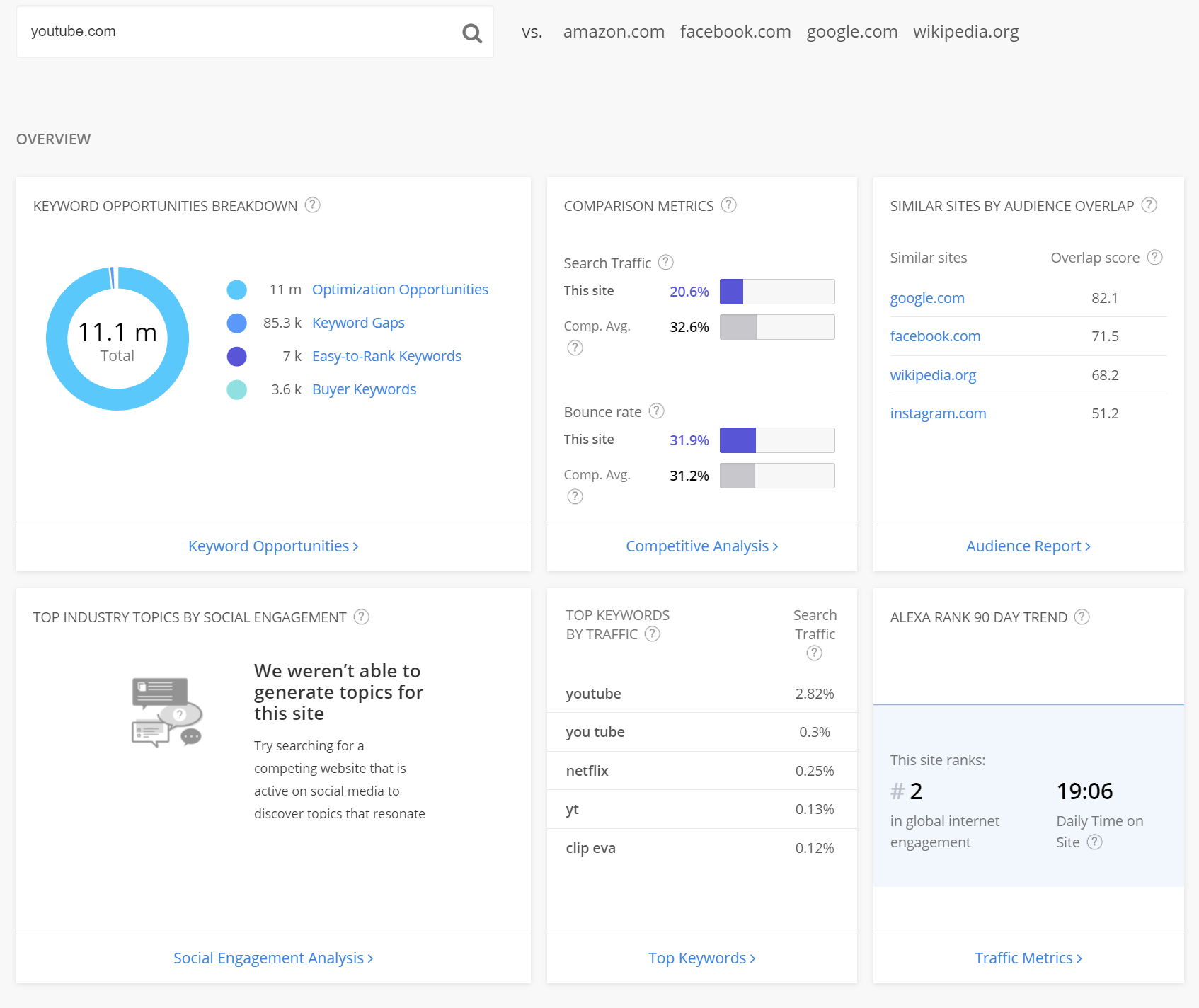1199x1008 pixels.
Task: Compare with google.com in the vs. list
Action: [852, 32]
